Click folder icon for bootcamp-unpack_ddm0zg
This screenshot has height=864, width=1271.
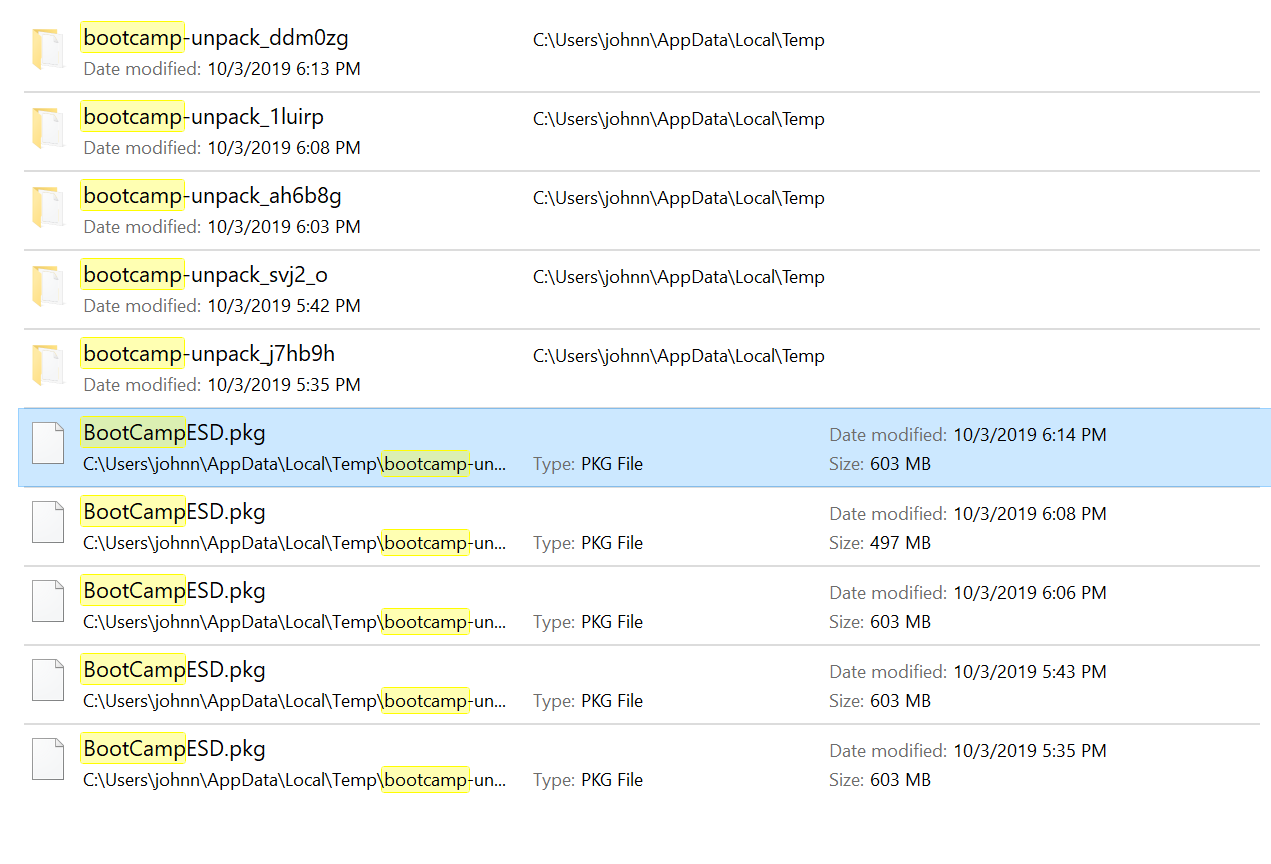(48, 50)
